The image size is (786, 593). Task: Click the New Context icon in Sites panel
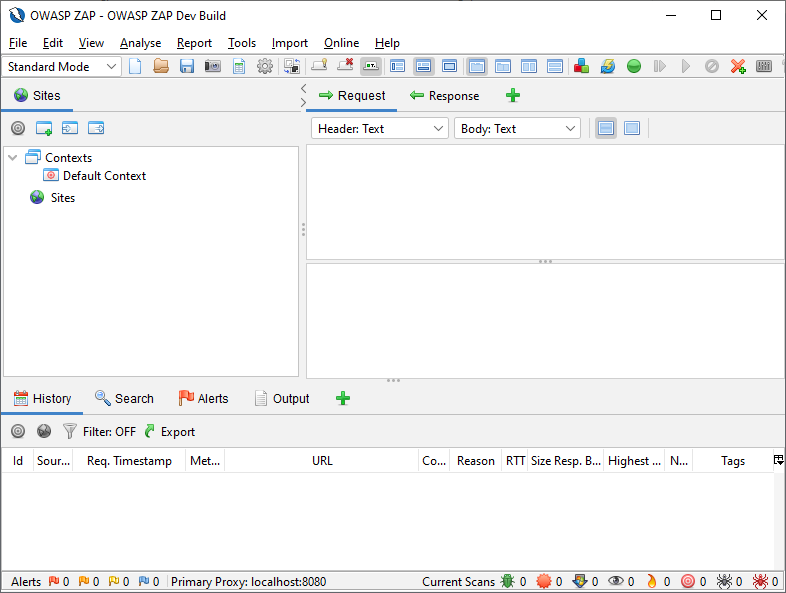(x=44, y=128)
